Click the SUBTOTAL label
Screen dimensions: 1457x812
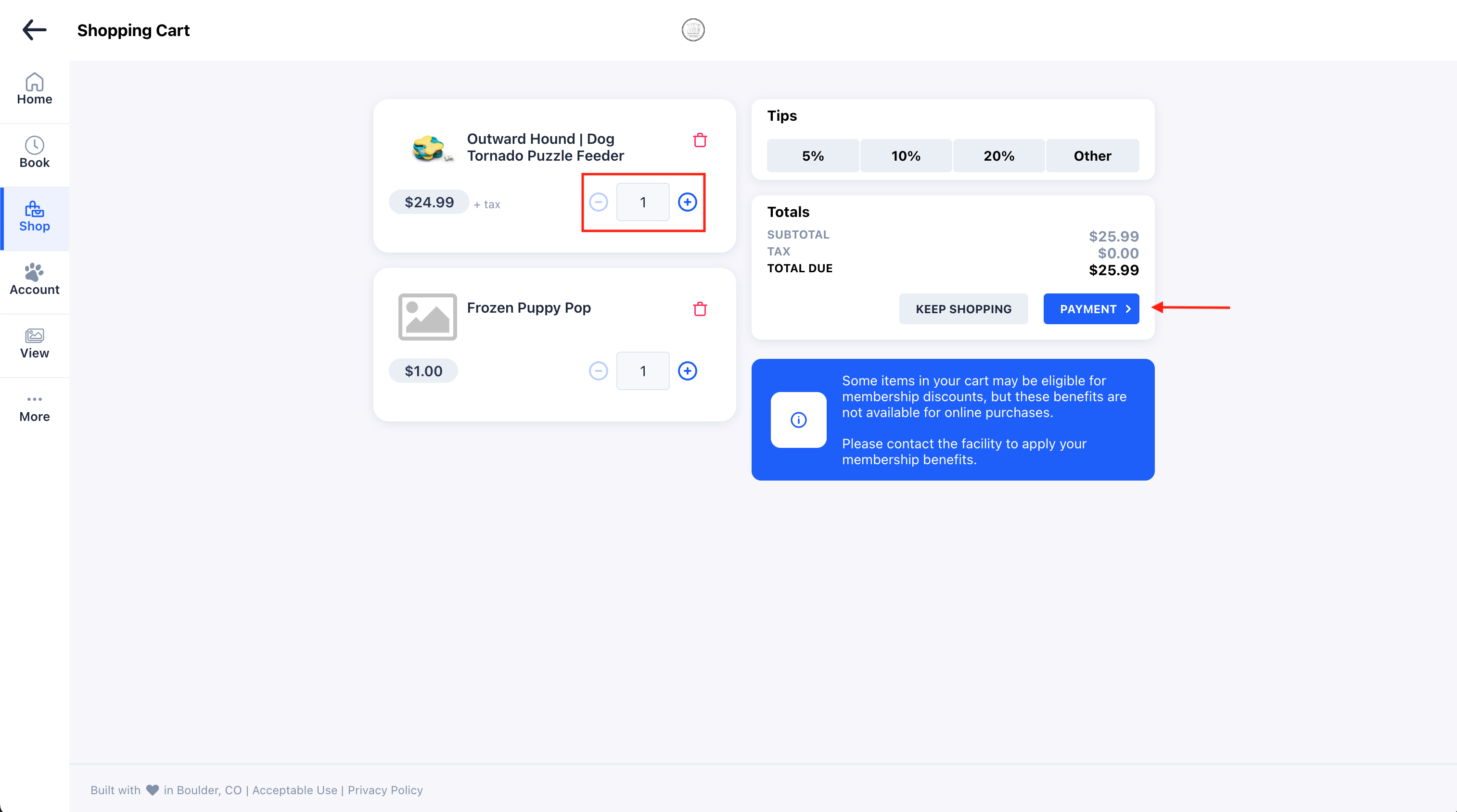click(798, 234)
